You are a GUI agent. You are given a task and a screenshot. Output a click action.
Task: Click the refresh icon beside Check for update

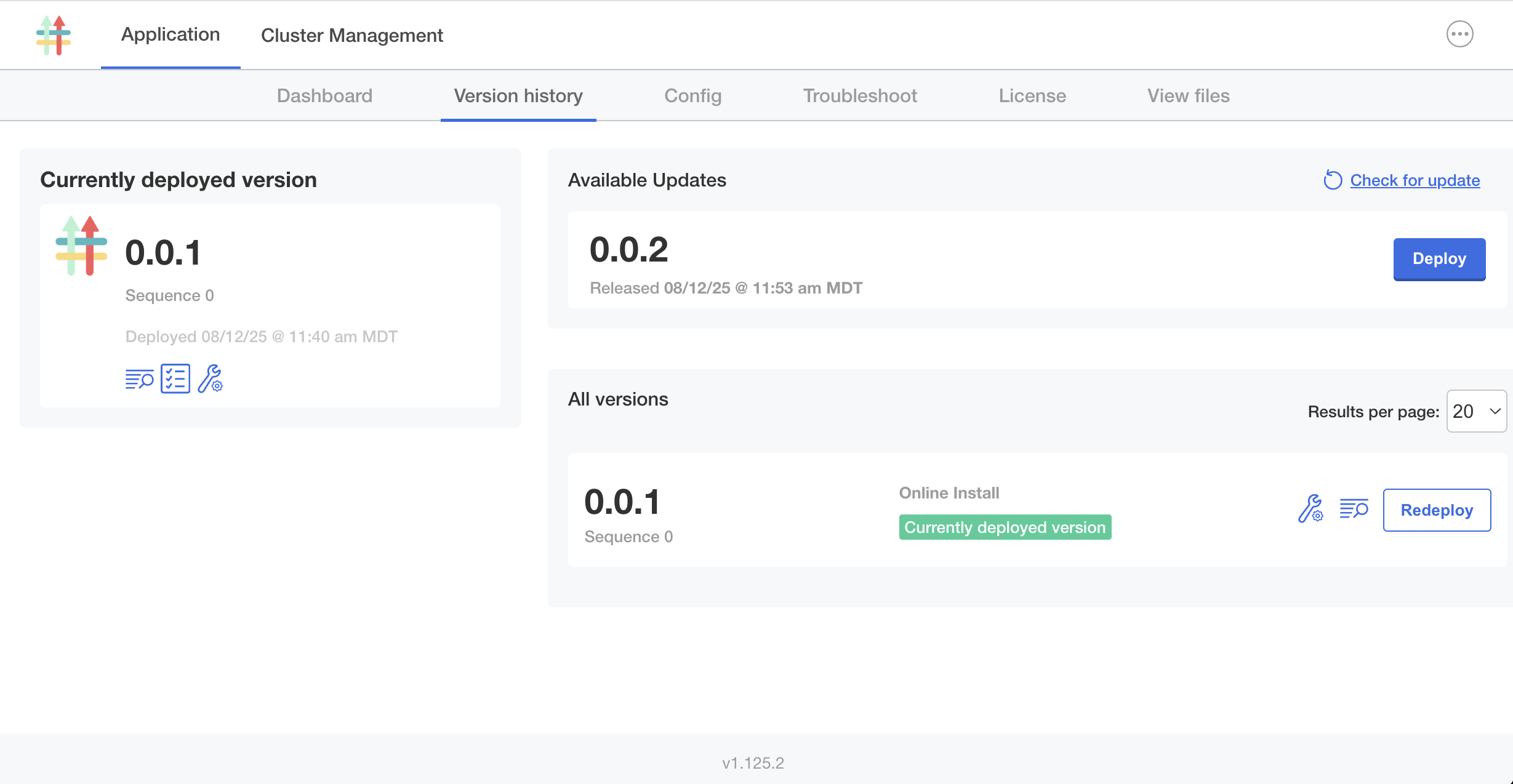tap(1332, 180)
